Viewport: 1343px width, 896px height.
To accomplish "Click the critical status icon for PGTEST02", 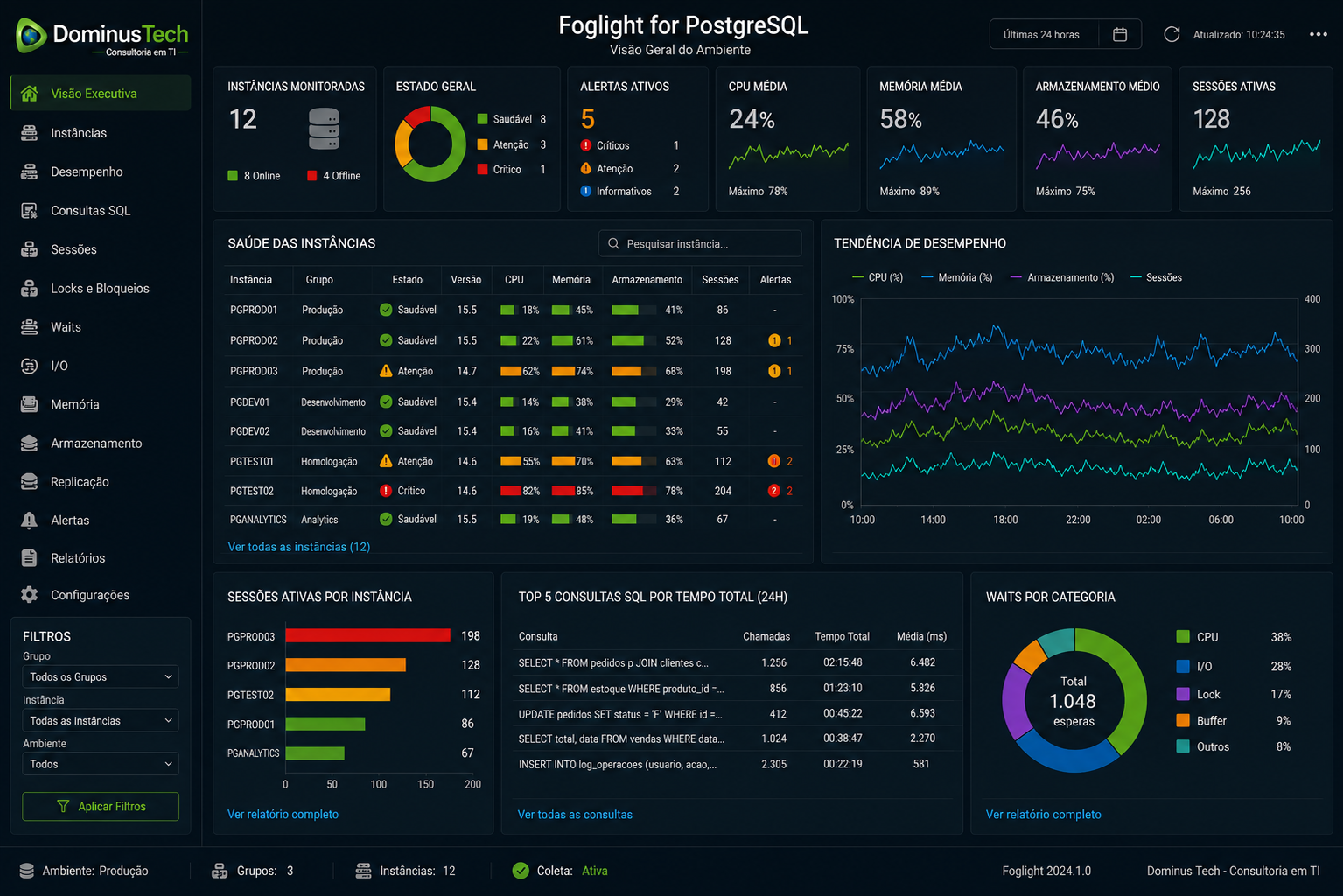I will tap(386, 491).
